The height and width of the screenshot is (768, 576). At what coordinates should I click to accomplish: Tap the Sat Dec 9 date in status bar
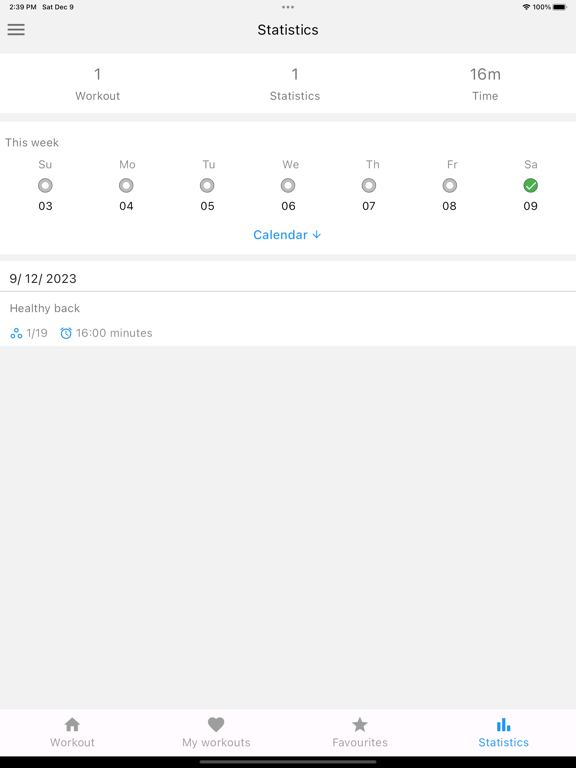pos(58,7)
